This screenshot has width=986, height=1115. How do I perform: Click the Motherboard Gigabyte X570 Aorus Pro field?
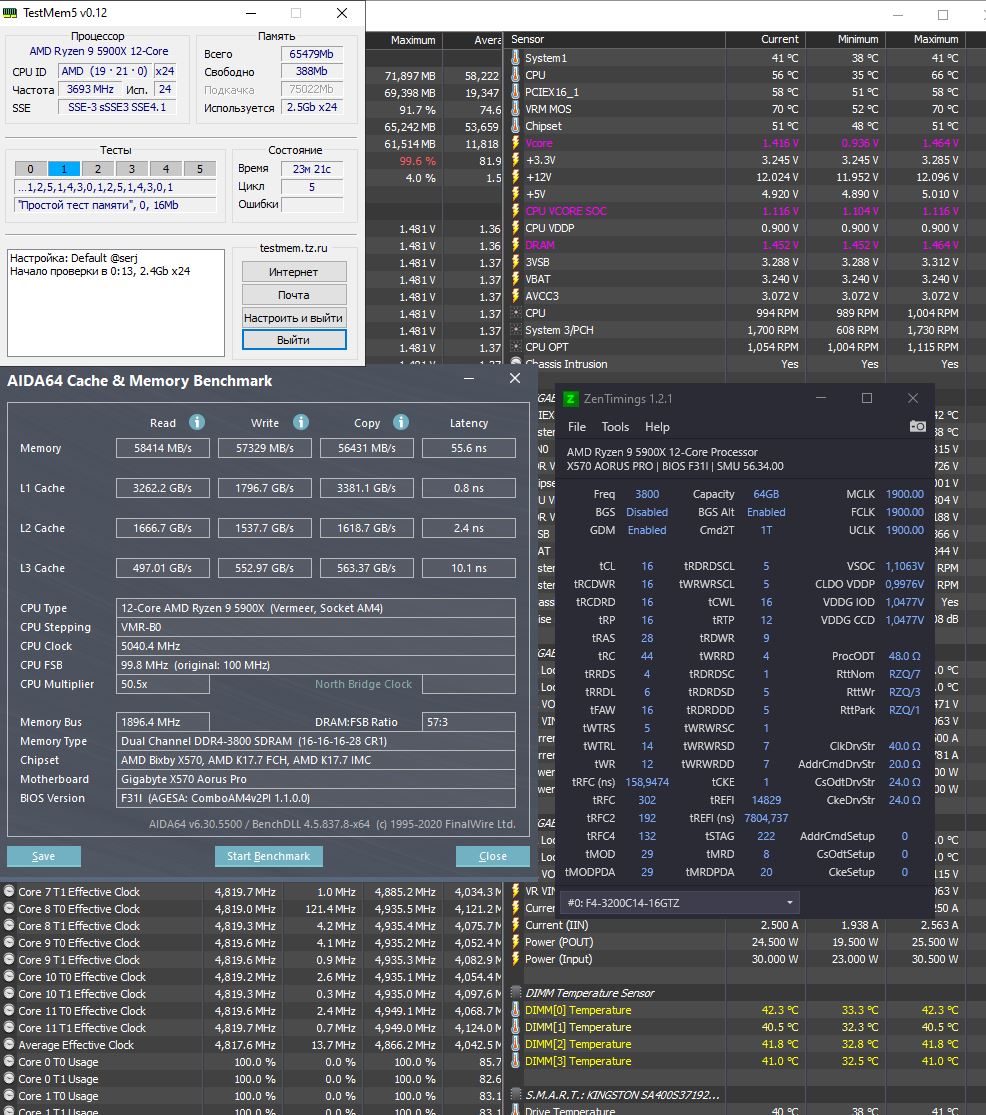pyautogui.click(x=316, y=779)
